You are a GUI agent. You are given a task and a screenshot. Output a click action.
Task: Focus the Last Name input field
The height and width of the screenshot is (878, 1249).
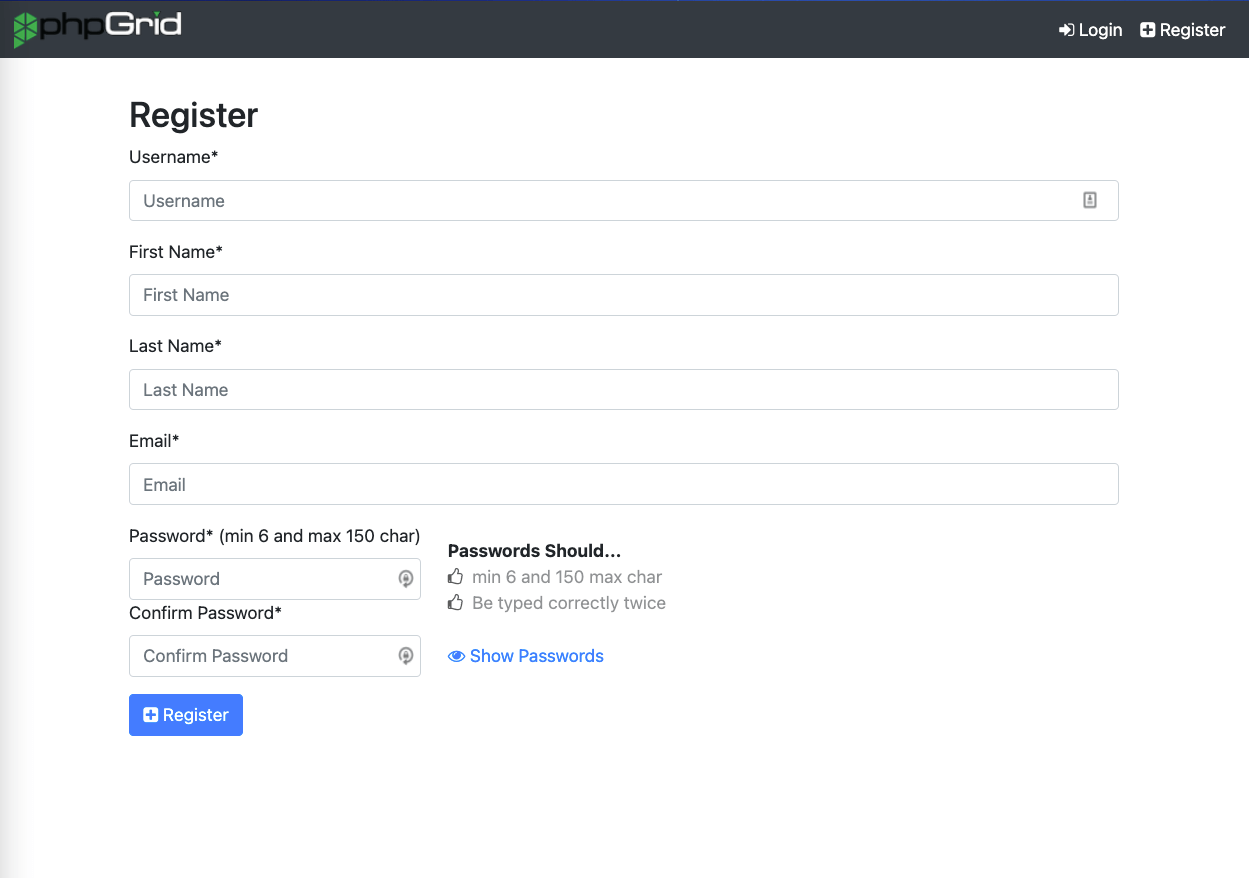pos(624,390)
